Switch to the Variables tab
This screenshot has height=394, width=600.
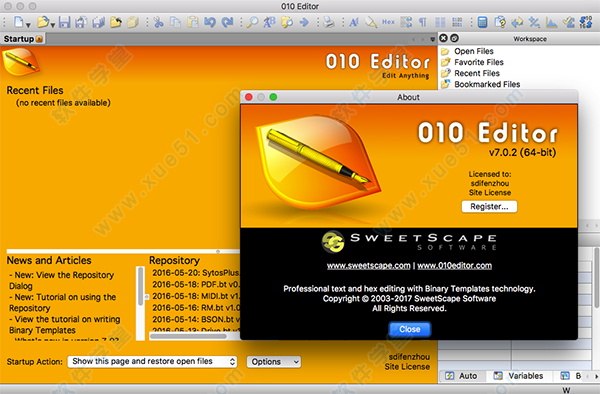click(x=518, y=376)
